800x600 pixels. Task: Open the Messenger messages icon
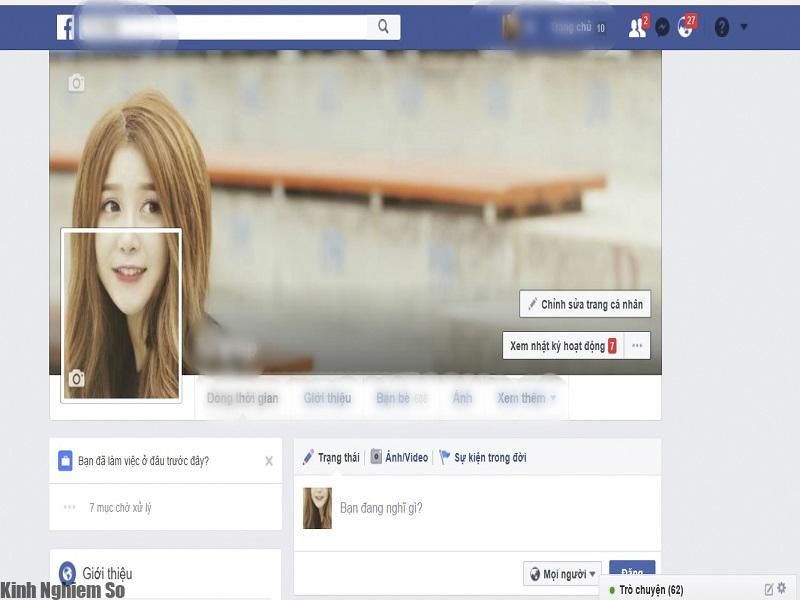[x=662, y=27]
